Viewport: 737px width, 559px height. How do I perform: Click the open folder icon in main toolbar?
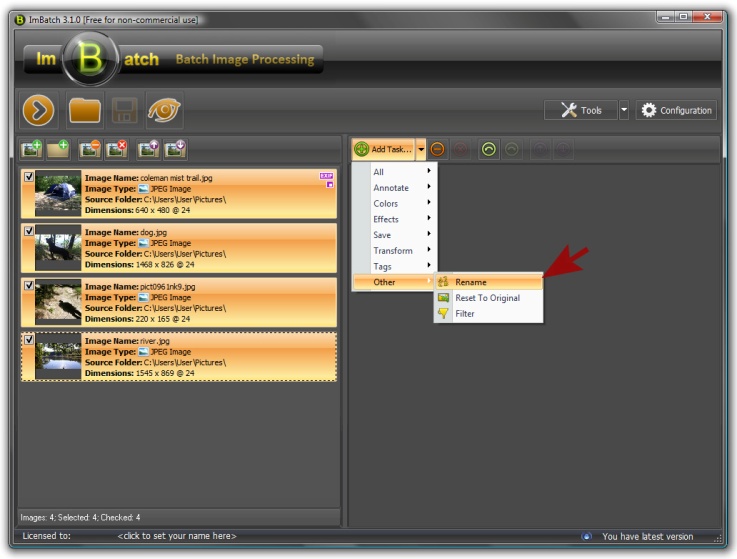coord(82,110)
